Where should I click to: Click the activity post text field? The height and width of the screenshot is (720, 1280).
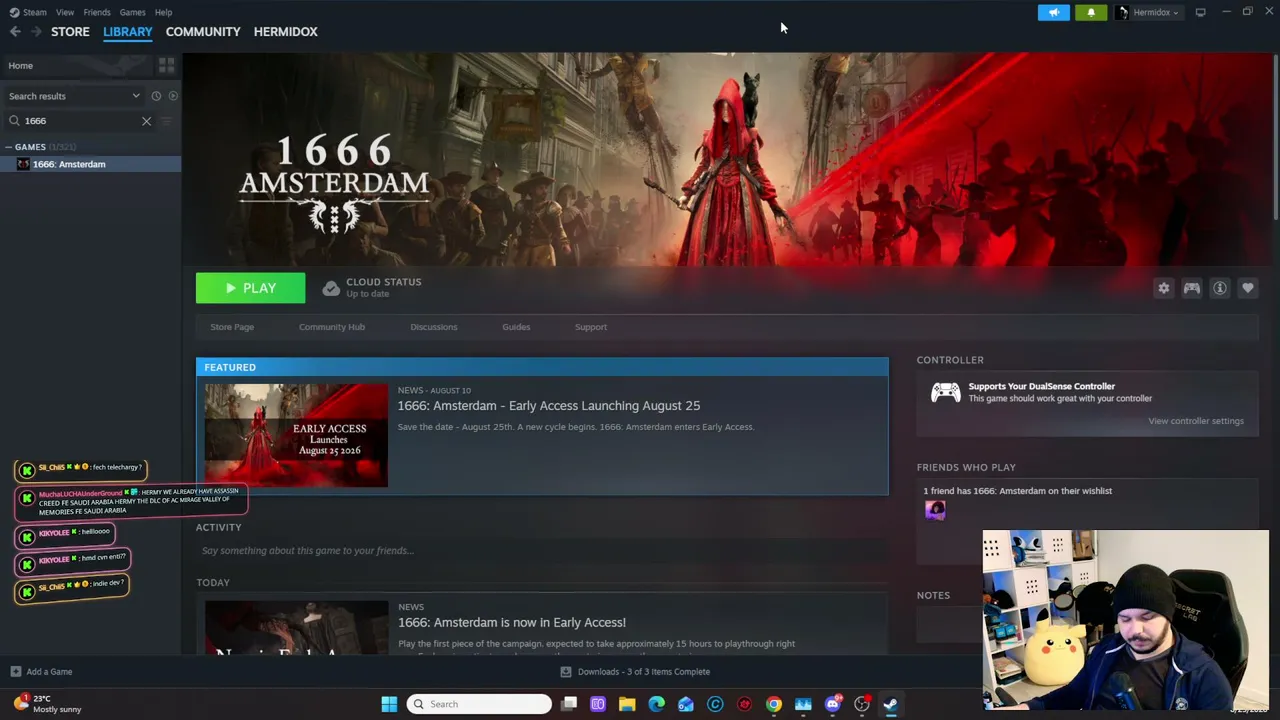(542, 551)
